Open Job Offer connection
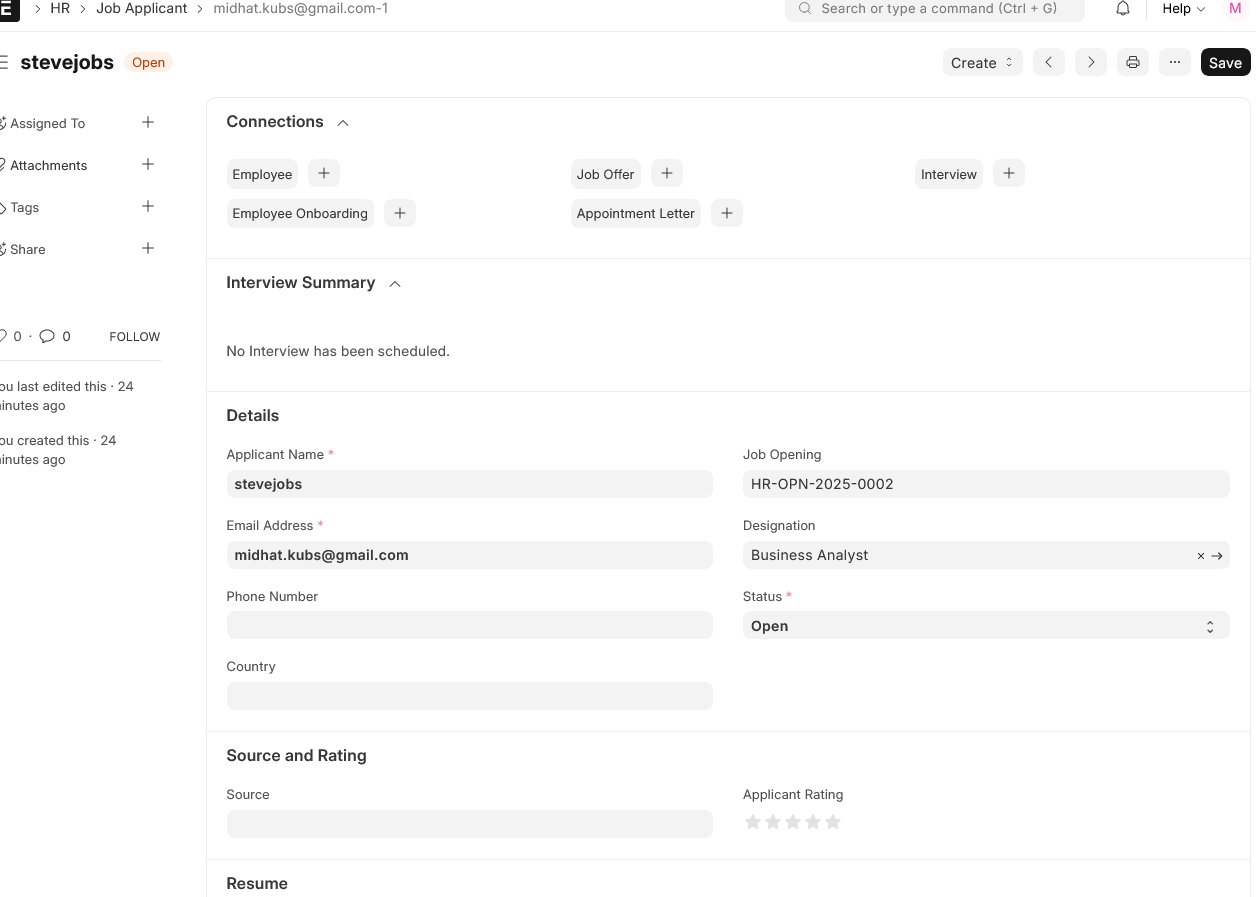 tap(605, 174)
